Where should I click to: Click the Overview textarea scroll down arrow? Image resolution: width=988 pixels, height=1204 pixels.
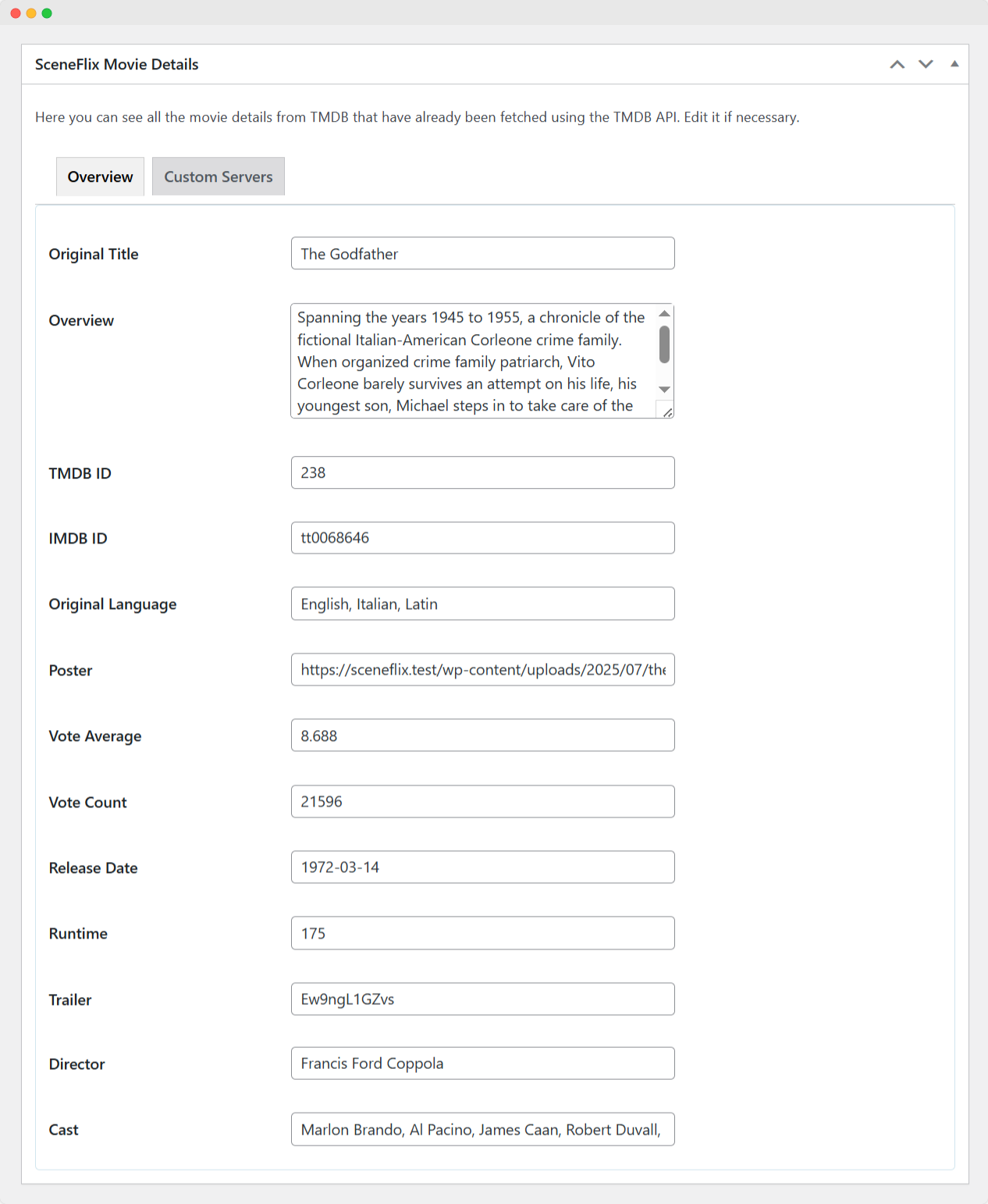(x=664, y=390)
